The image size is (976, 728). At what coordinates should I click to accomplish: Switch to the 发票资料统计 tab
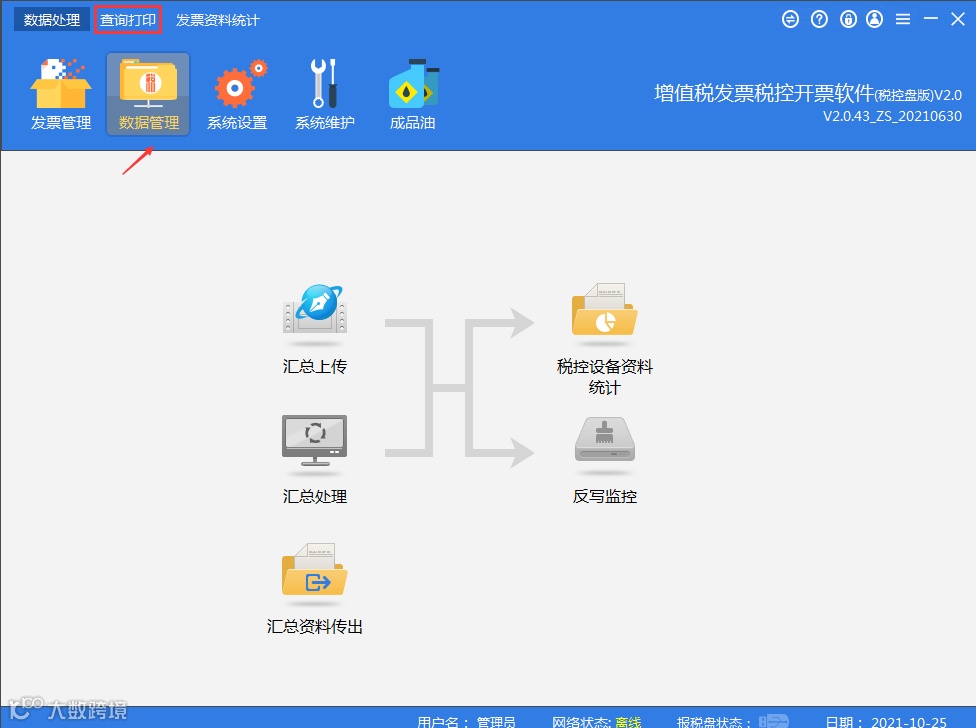pyautogui.click(x=217, y=20)
